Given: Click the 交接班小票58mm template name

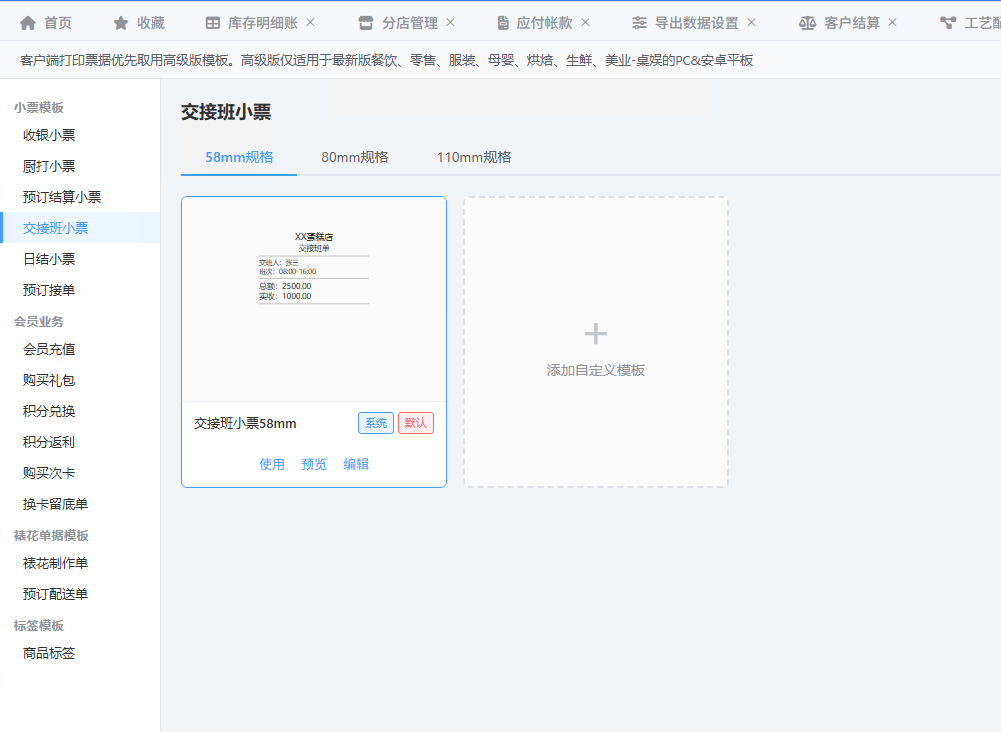Looking at the screenshot, I should (245, 423).
